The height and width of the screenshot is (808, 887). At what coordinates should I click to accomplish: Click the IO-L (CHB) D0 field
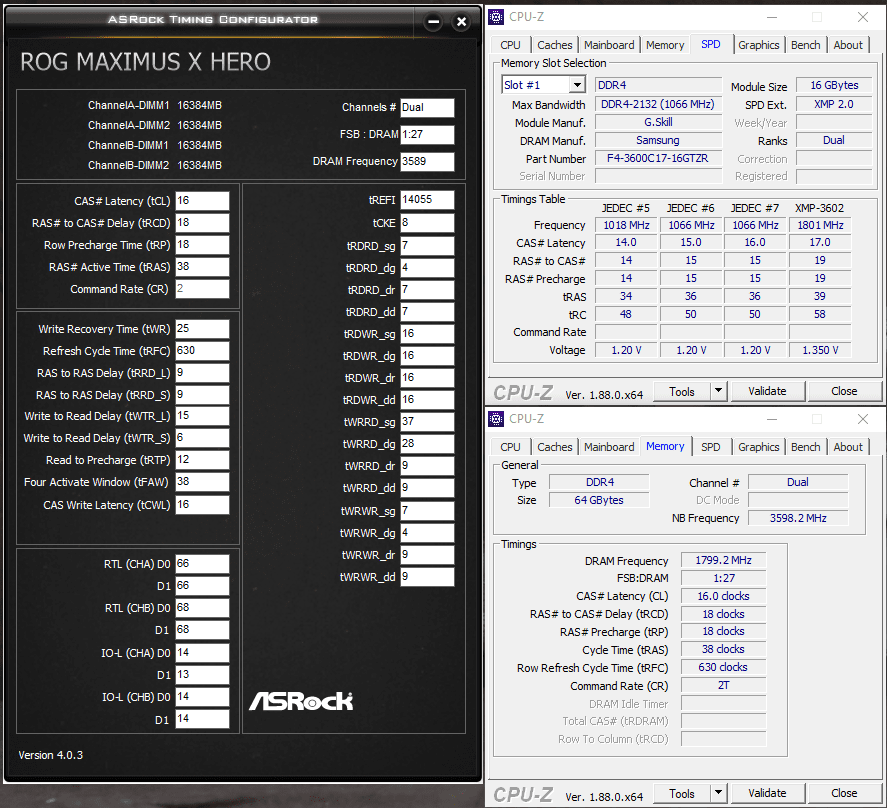pos(202,697)
